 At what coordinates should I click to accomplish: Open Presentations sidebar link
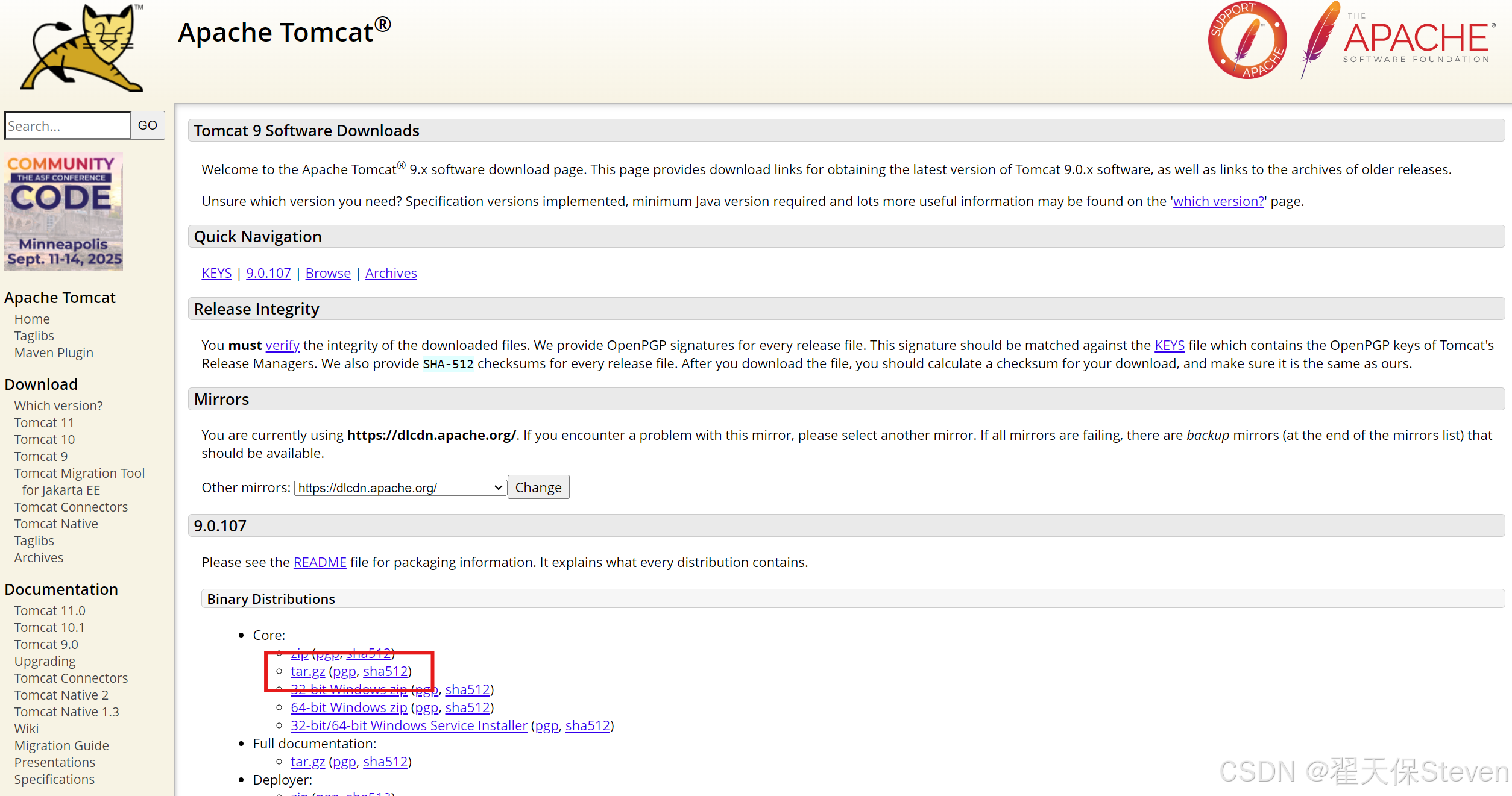(55, 762)
